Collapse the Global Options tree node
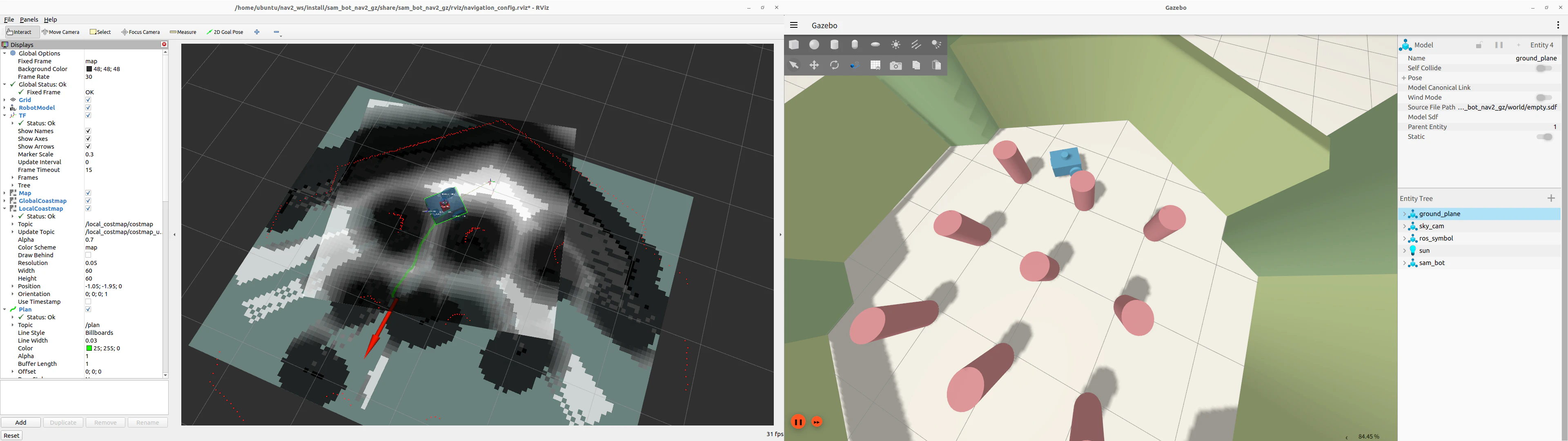The image size is (1568, 441). (x=5, y=53)
